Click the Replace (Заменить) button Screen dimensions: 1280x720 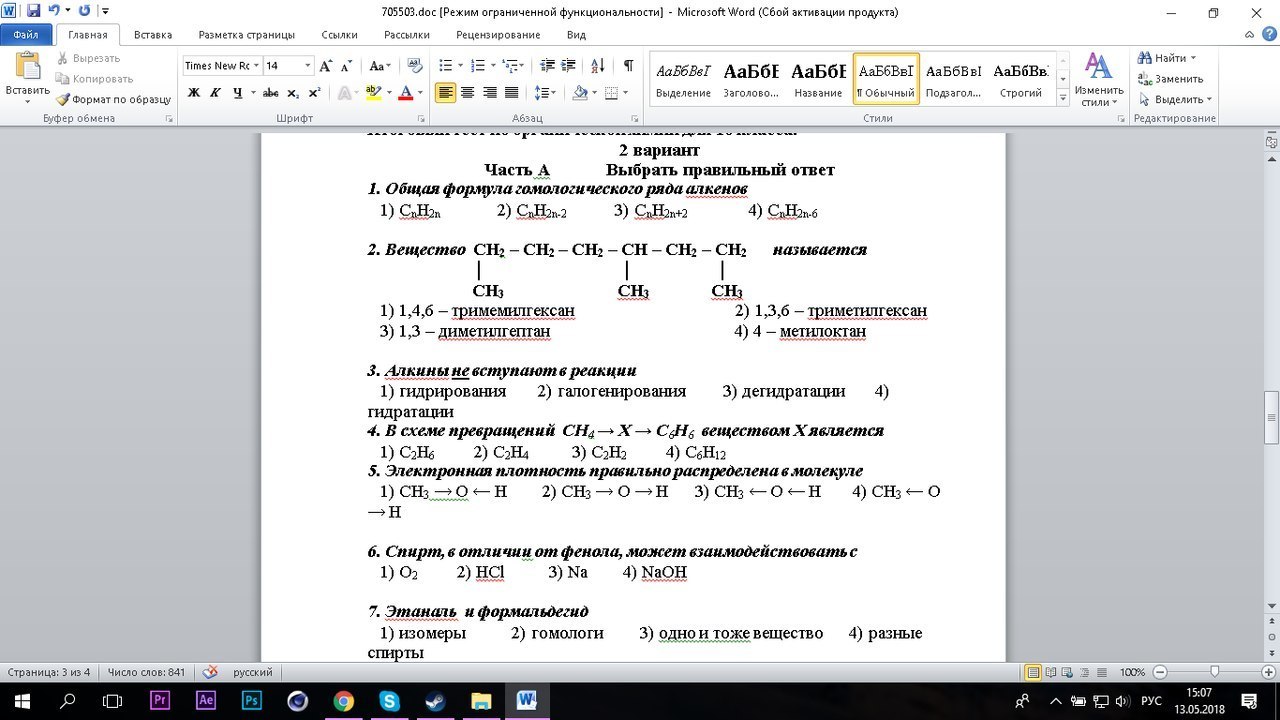click(x=1170, y=79)
